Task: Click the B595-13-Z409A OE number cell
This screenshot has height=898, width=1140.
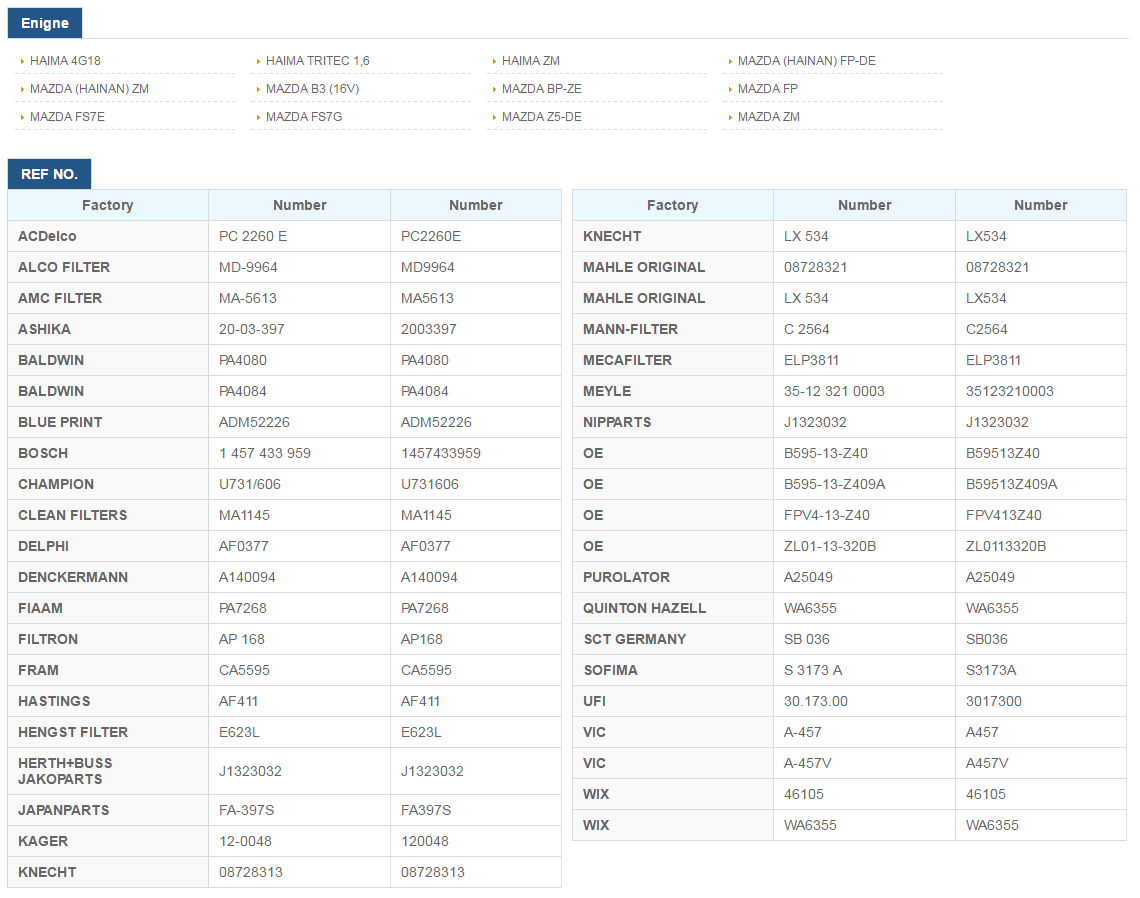Action: pos(864,484)
